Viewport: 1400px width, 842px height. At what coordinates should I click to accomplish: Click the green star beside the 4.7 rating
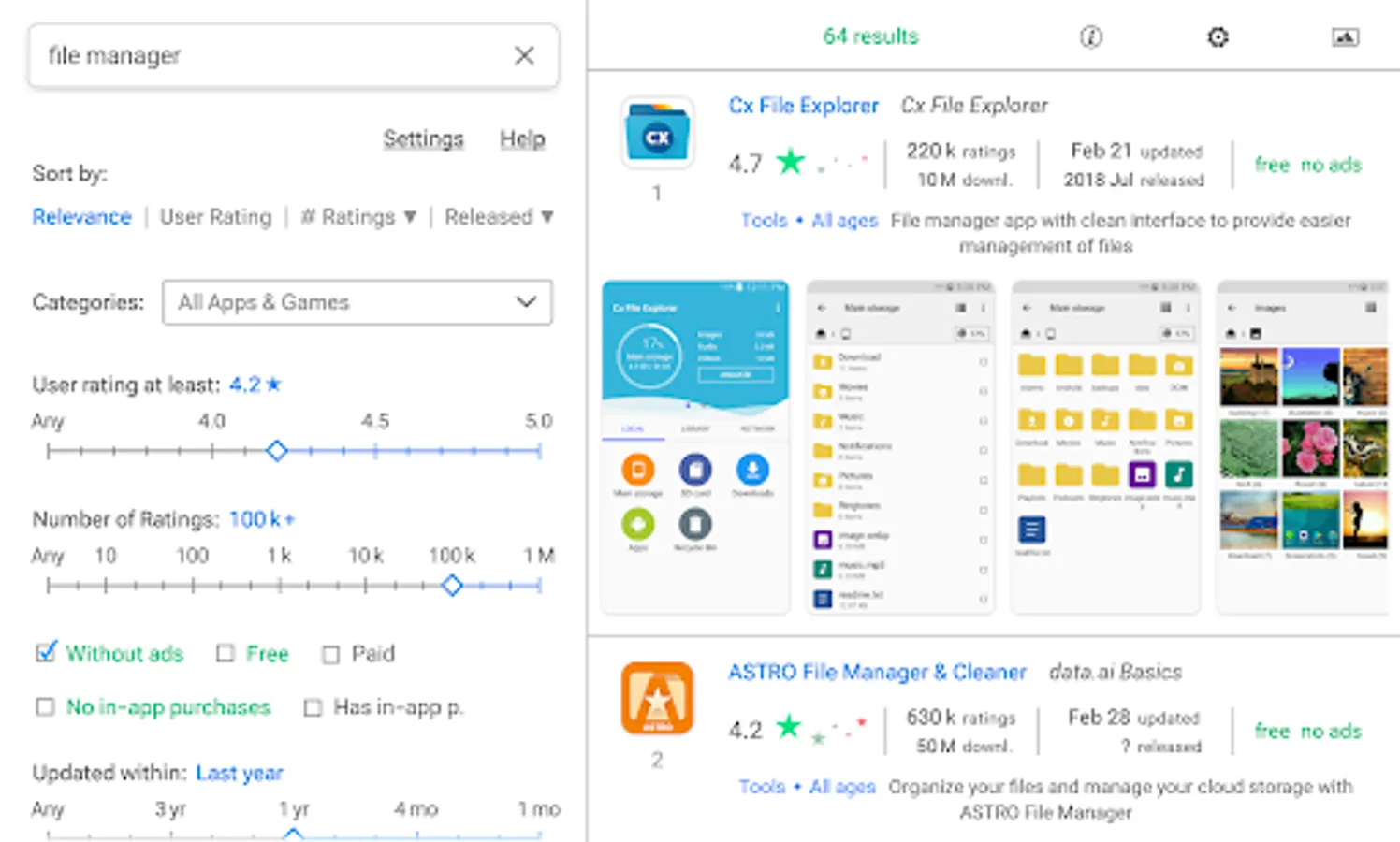pos(791,162)
